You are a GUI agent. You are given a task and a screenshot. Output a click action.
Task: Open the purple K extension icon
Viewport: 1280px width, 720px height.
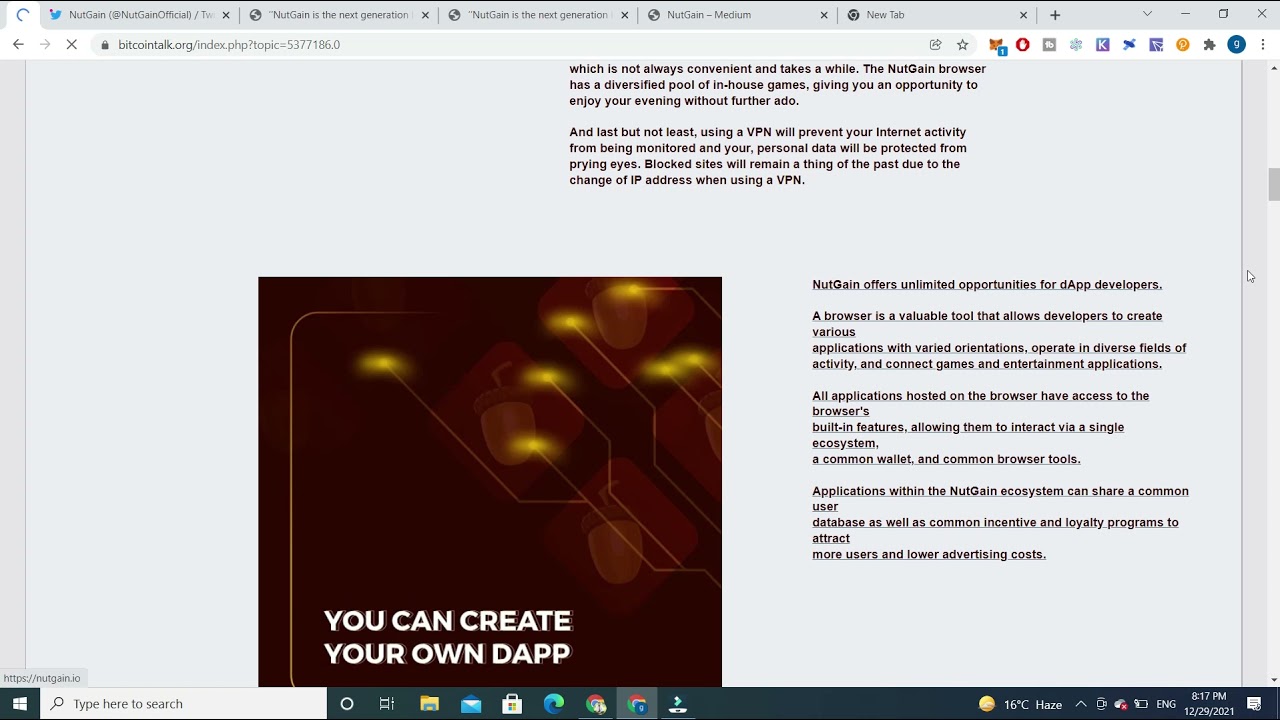1103,44
